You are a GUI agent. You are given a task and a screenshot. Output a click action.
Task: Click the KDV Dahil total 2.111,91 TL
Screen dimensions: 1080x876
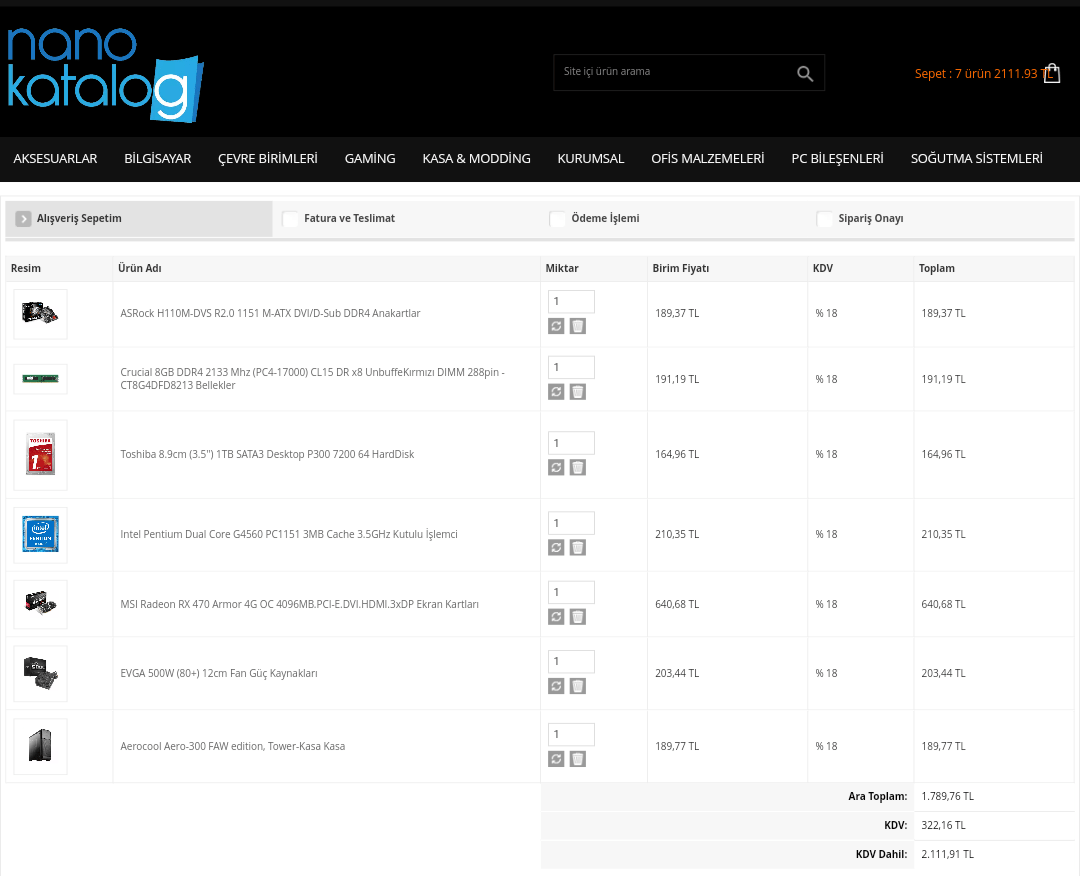point(947,854)
